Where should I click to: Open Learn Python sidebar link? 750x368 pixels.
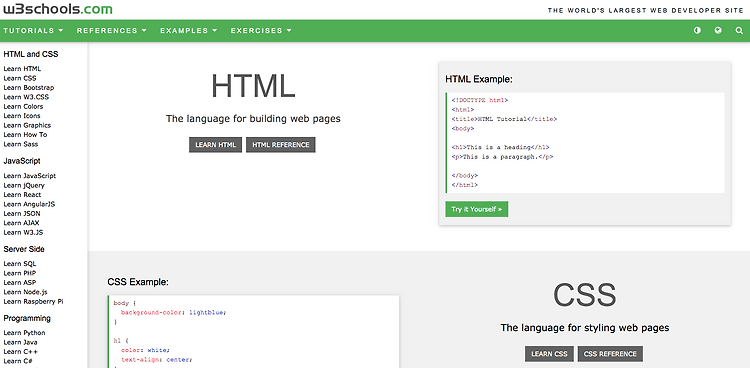[x=24, y=333]
